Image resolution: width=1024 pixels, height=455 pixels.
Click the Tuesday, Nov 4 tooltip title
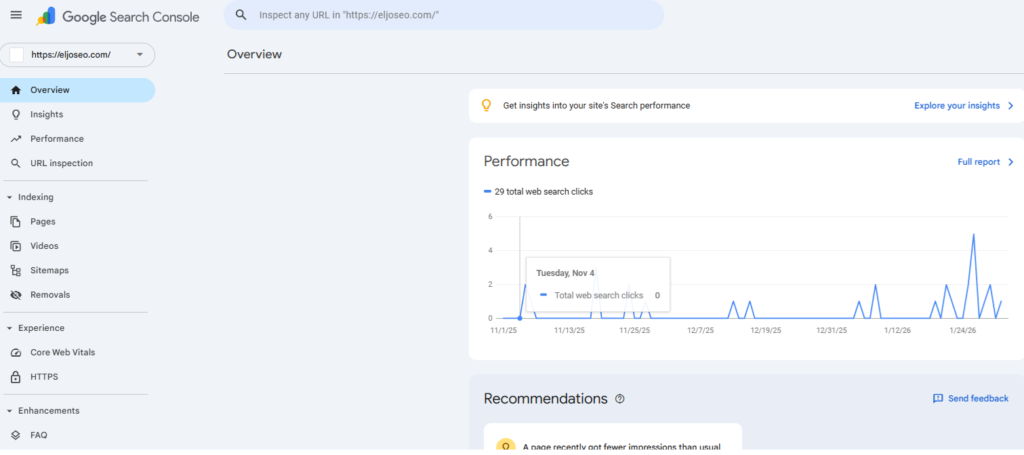(566, 273)
